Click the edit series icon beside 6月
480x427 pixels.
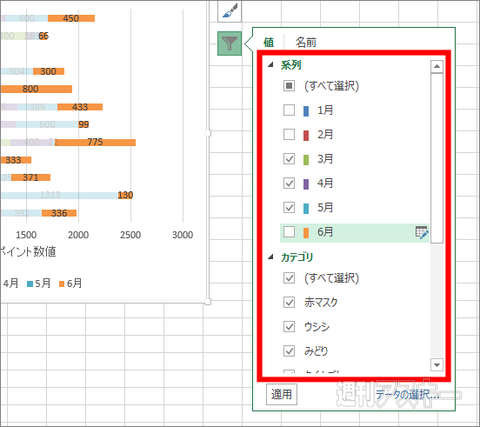point(422,232)
